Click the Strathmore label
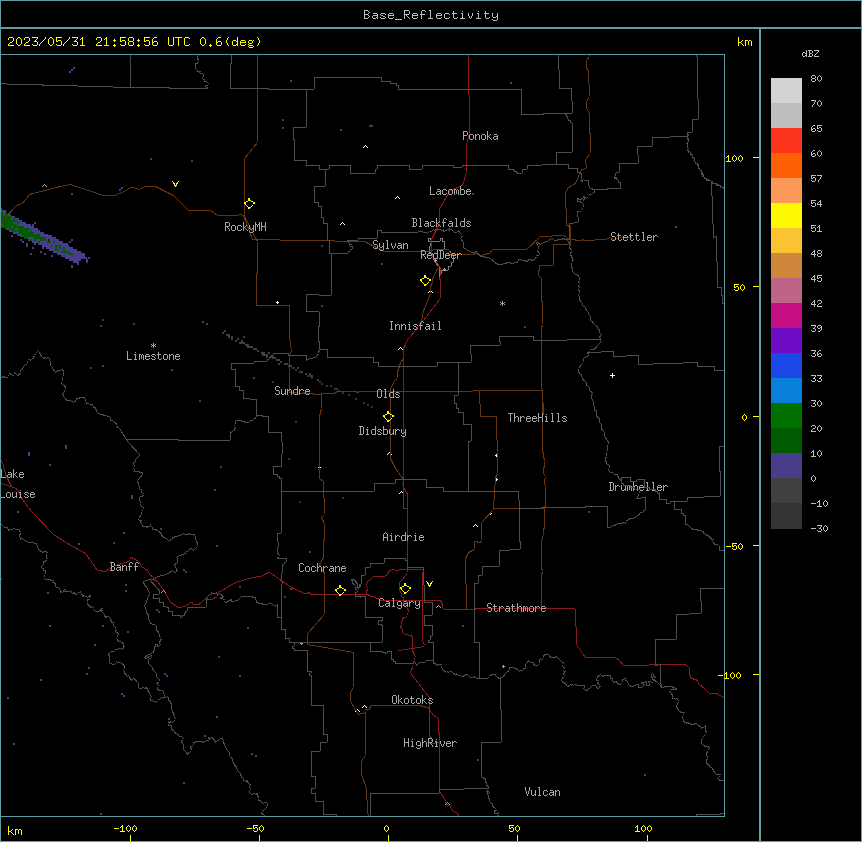The image size is (862, 842). 516,608
